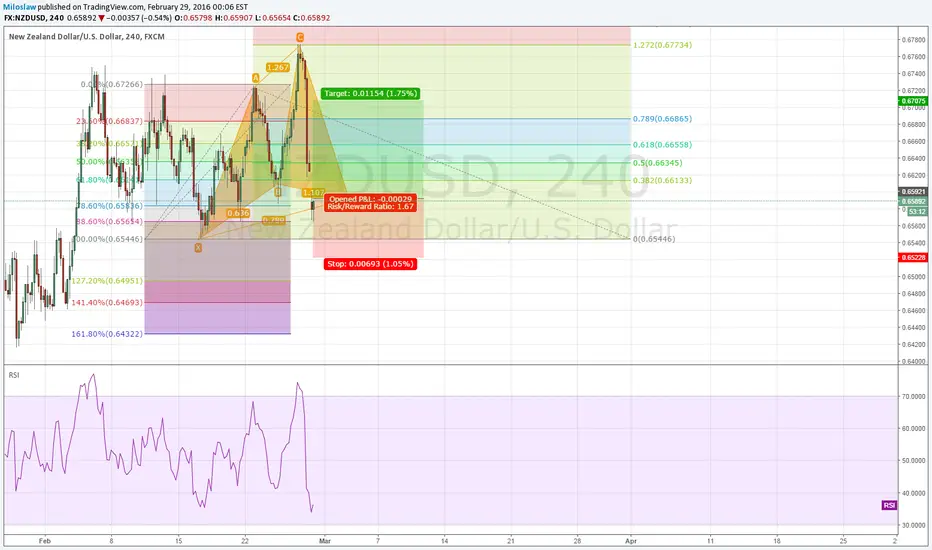
Task: Click the 22 date label on the time axis
Action: pyautogui.click(x=245, y=541)
